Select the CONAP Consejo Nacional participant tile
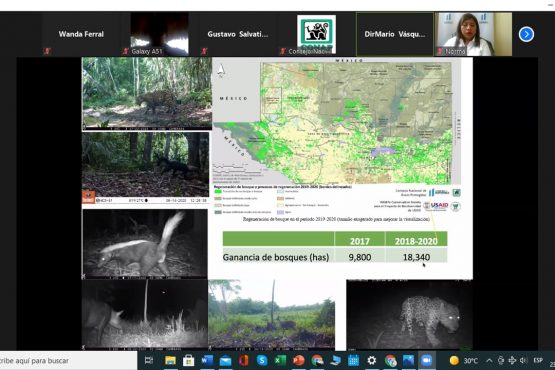 [316, 34]
